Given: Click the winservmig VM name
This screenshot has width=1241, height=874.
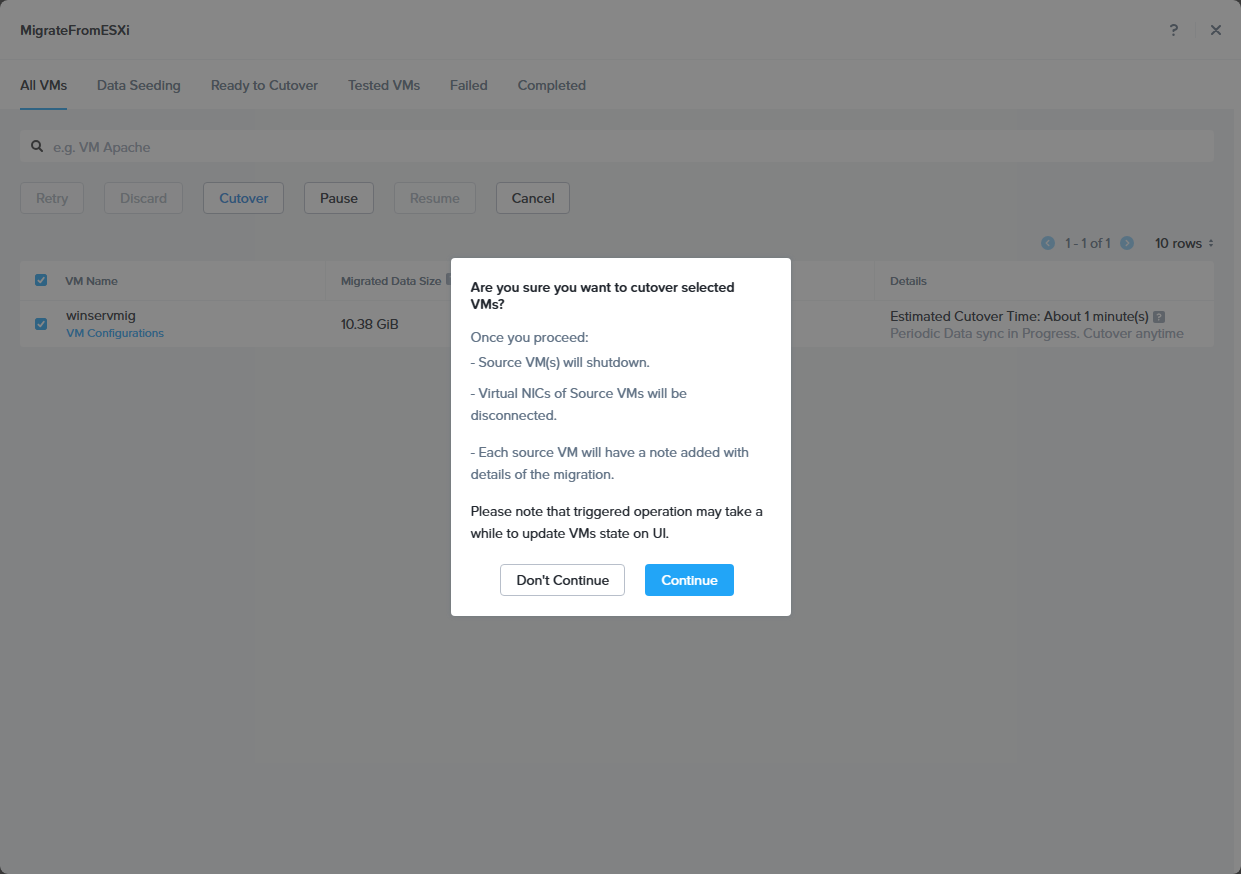Looking at the screenshot, I should coord(101,316).
